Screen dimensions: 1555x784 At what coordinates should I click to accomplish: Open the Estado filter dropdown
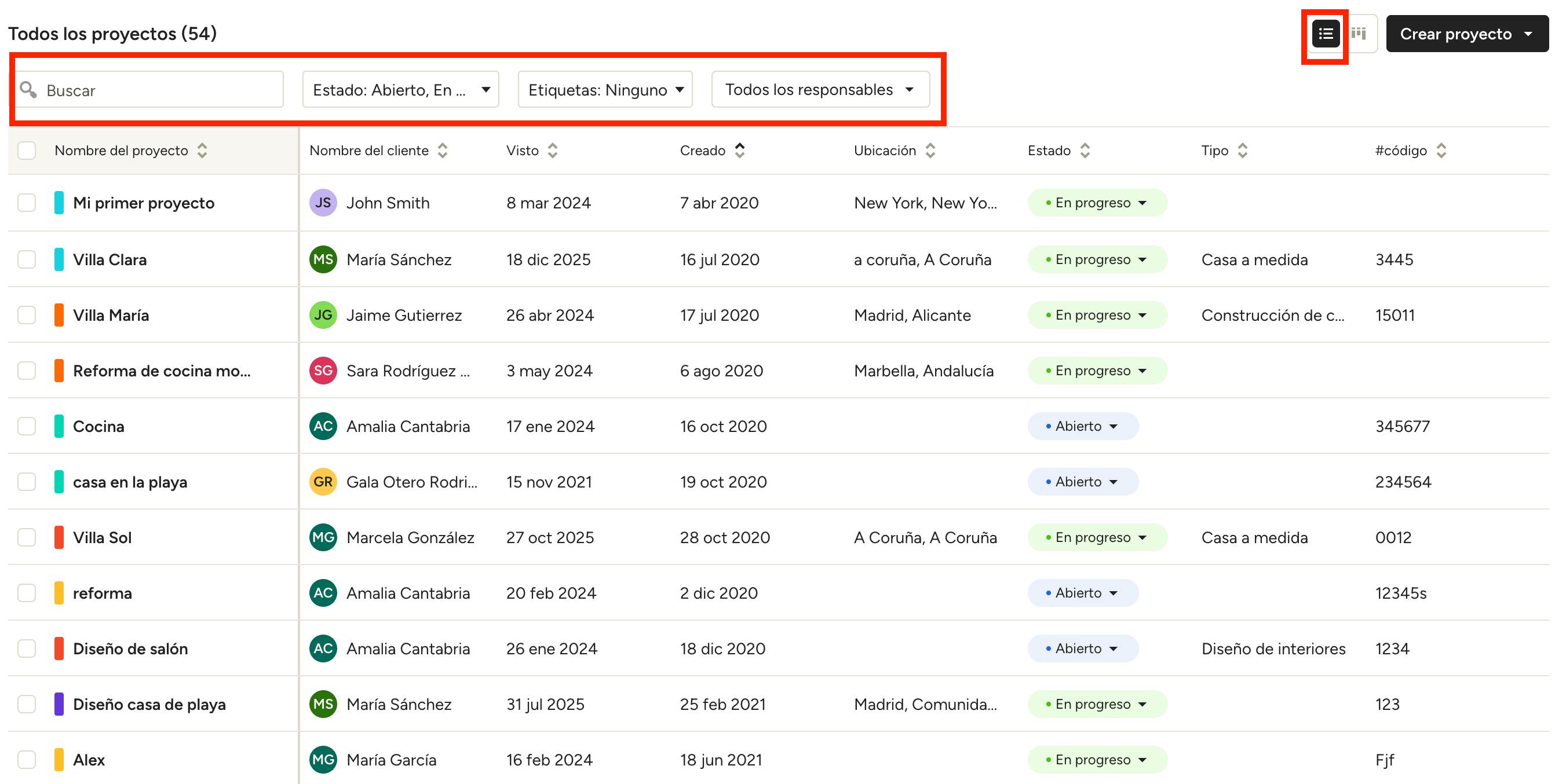(x=400, y=90)
